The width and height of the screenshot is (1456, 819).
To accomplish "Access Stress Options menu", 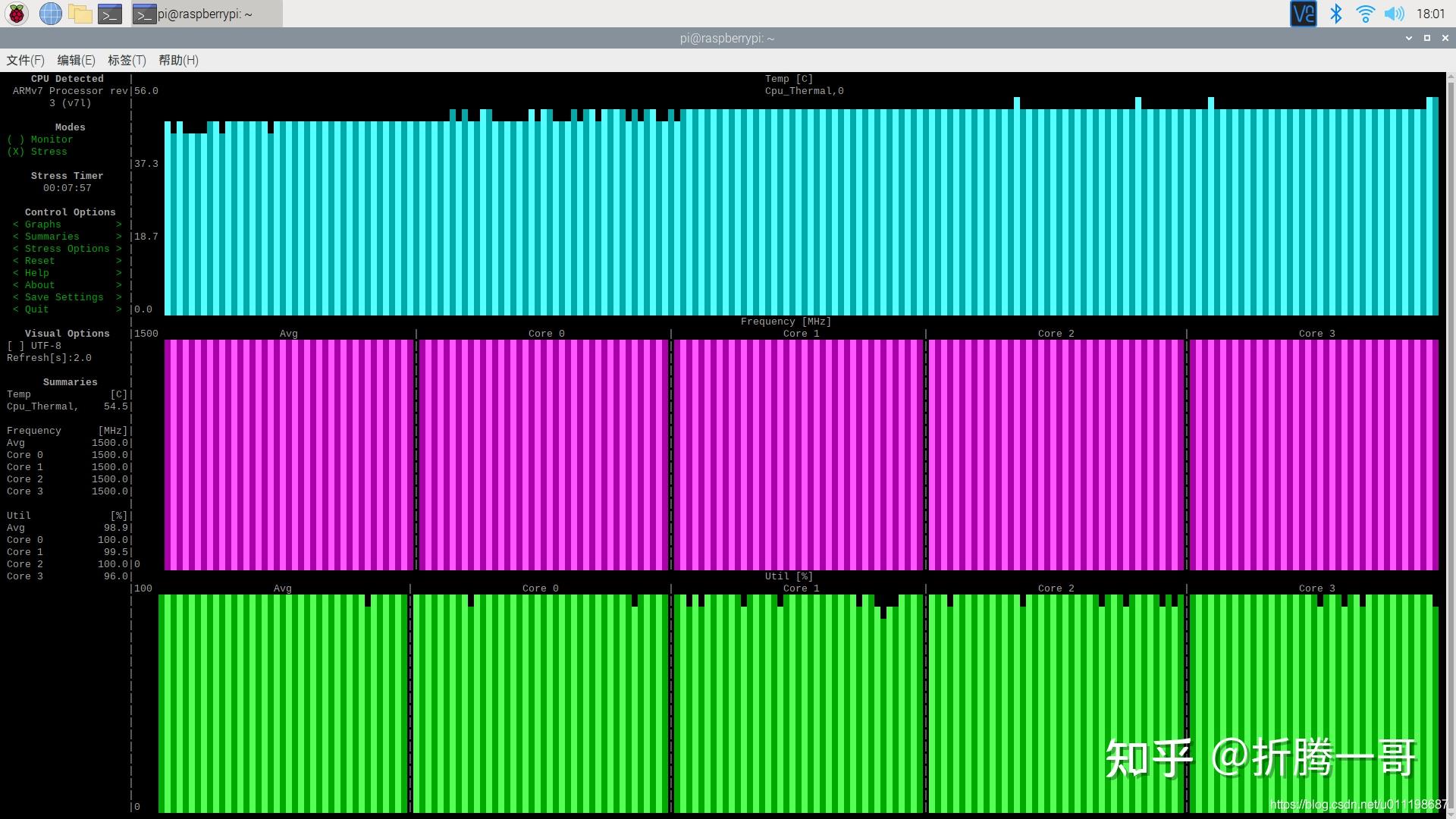I will [x=65, y=248].
